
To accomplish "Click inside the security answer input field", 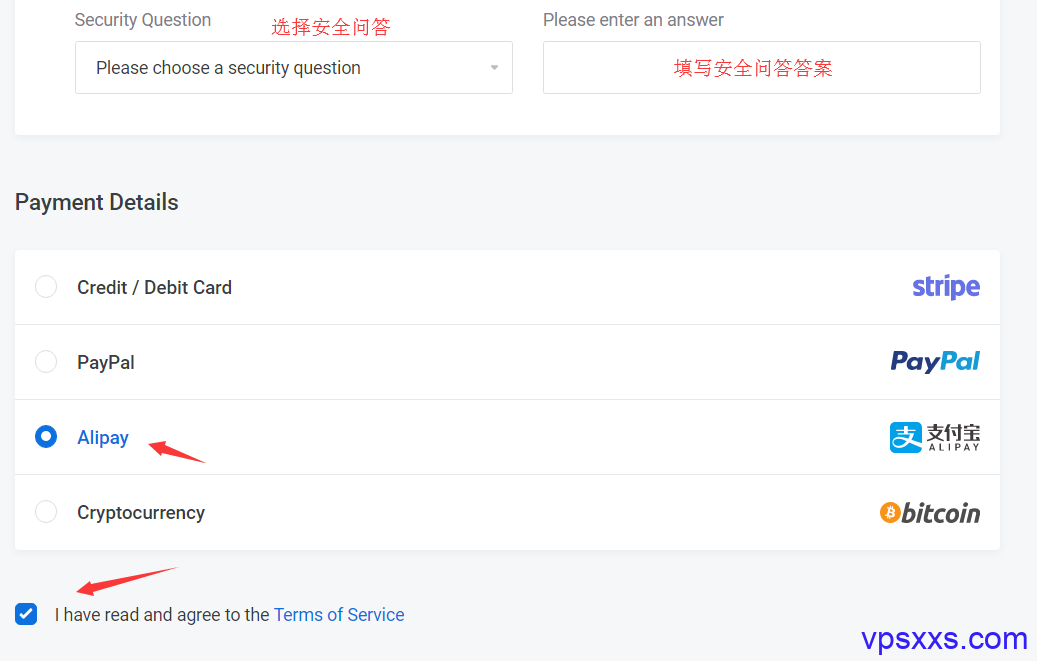I will 762,67.
